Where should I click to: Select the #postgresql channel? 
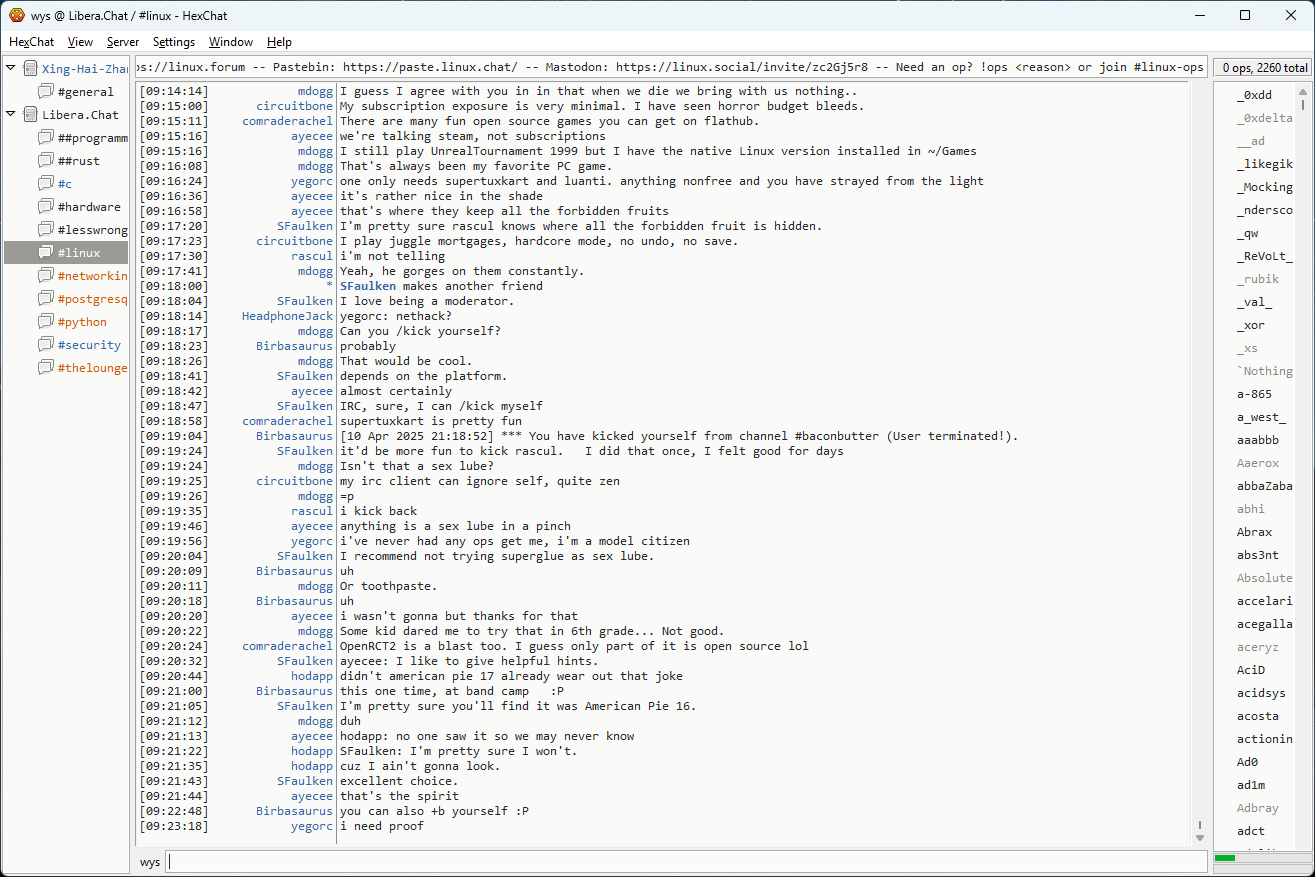(x=92, y=299)
